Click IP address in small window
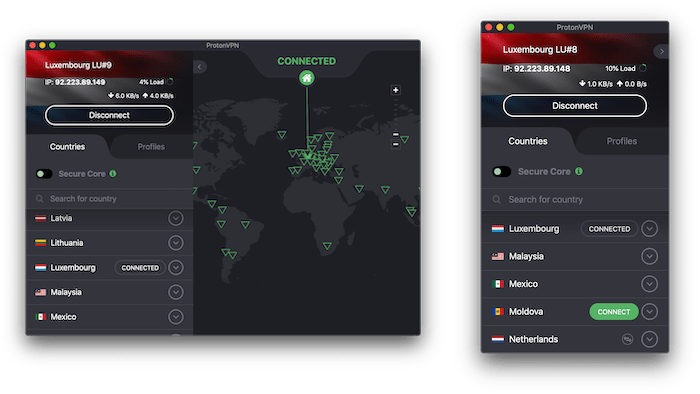The height and width of the screenshot is (394, 700). pos(536,69)
